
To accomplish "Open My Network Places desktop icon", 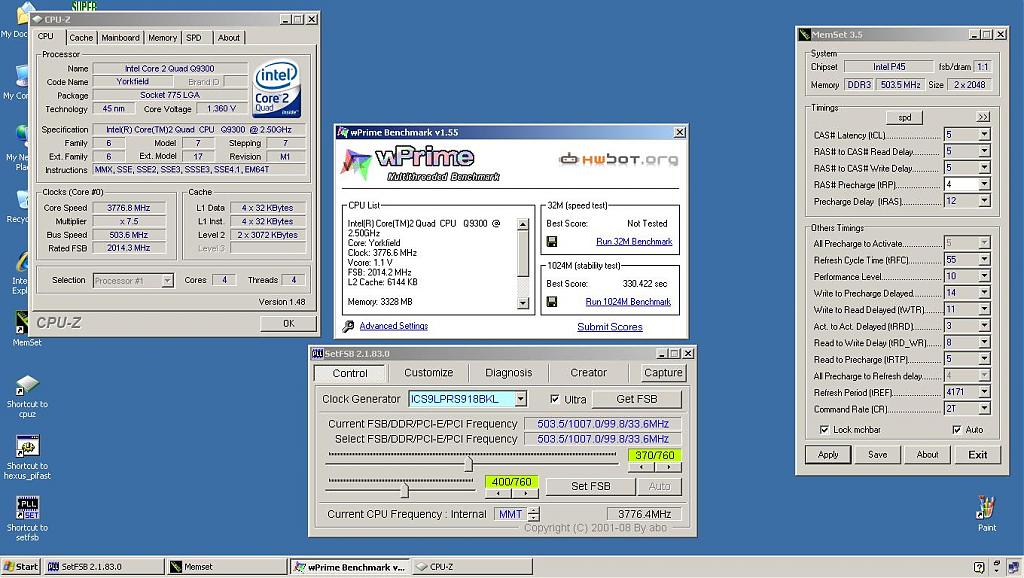I will pyautogui.click(x=21, y=137).
